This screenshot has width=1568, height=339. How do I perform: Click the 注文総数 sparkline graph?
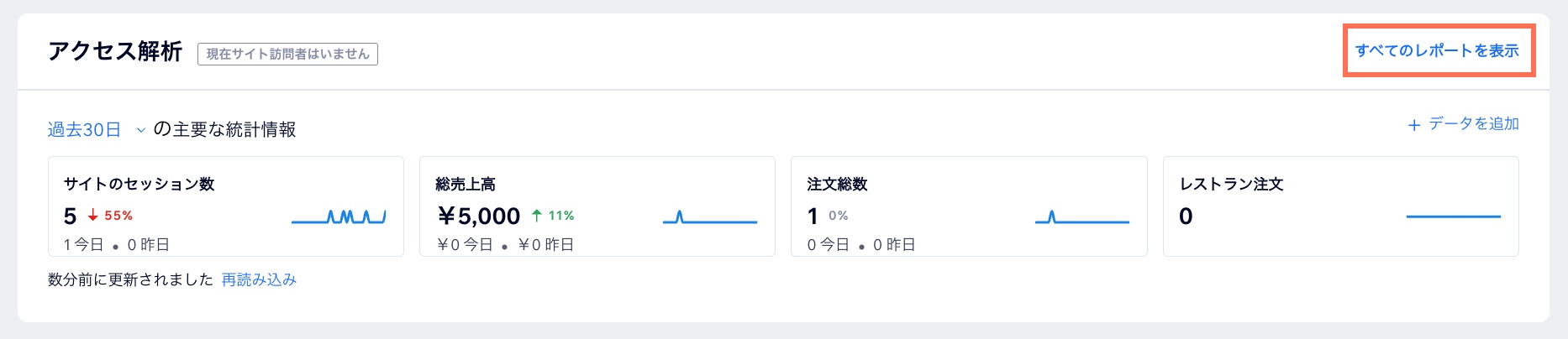1082,218
